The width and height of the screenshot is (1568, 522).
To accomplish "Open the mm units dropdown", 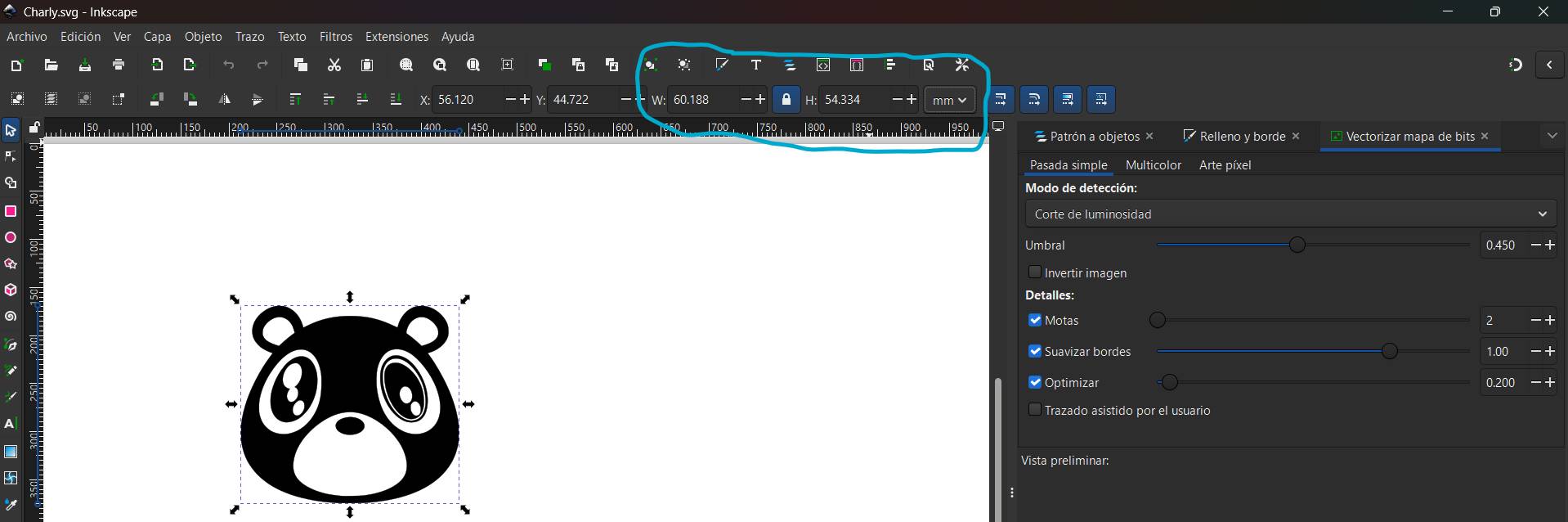I will click(950, 100).
